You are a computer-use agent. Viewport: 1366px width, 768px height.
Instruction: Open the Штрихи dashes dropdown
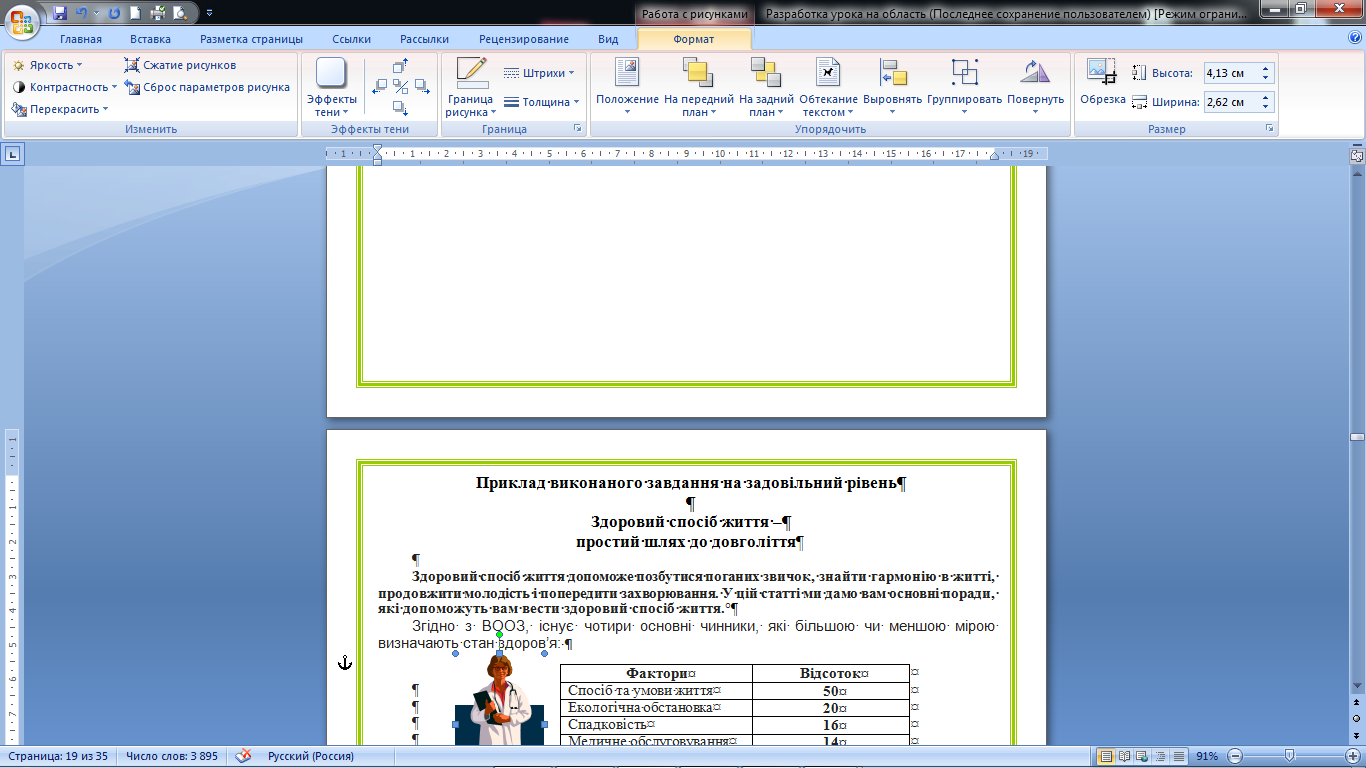539,73
